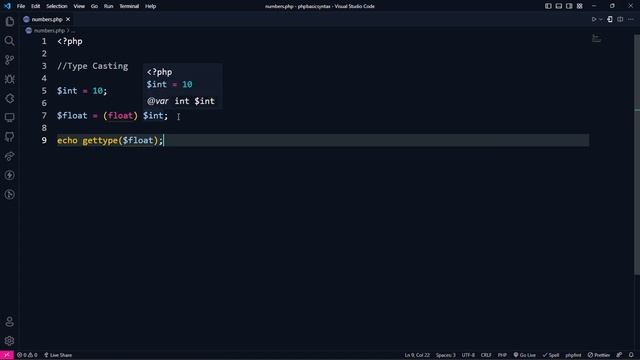
Task: Open the Go menu
Action: 94,6
